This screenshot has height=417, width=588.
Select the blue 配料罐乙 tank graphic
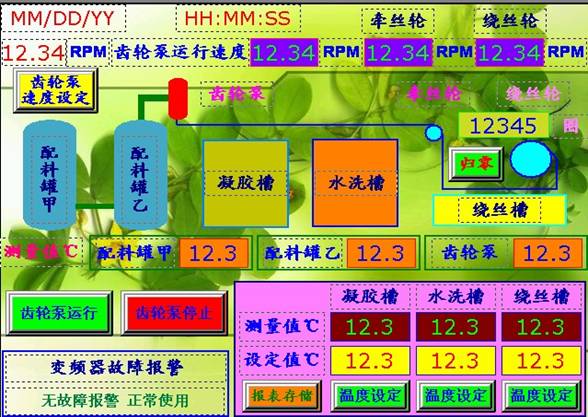click(141, 175)
